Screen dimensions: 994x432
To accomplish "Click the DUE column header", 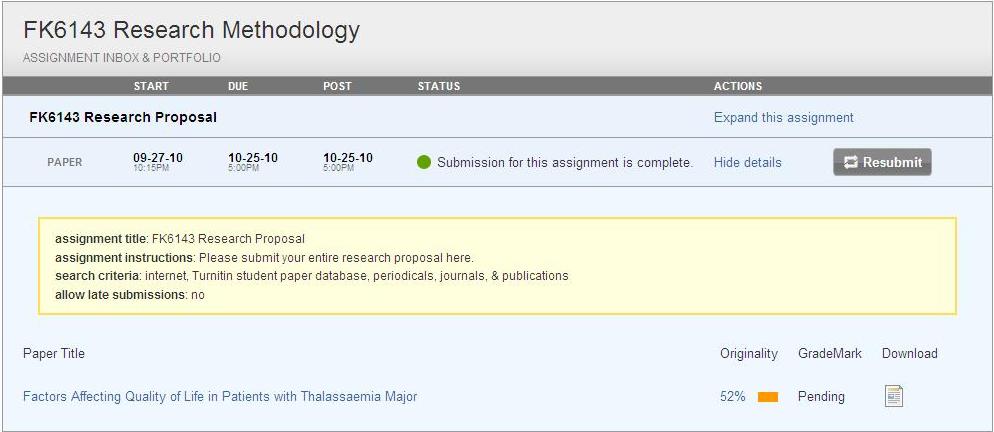I will tap(238, 86).
